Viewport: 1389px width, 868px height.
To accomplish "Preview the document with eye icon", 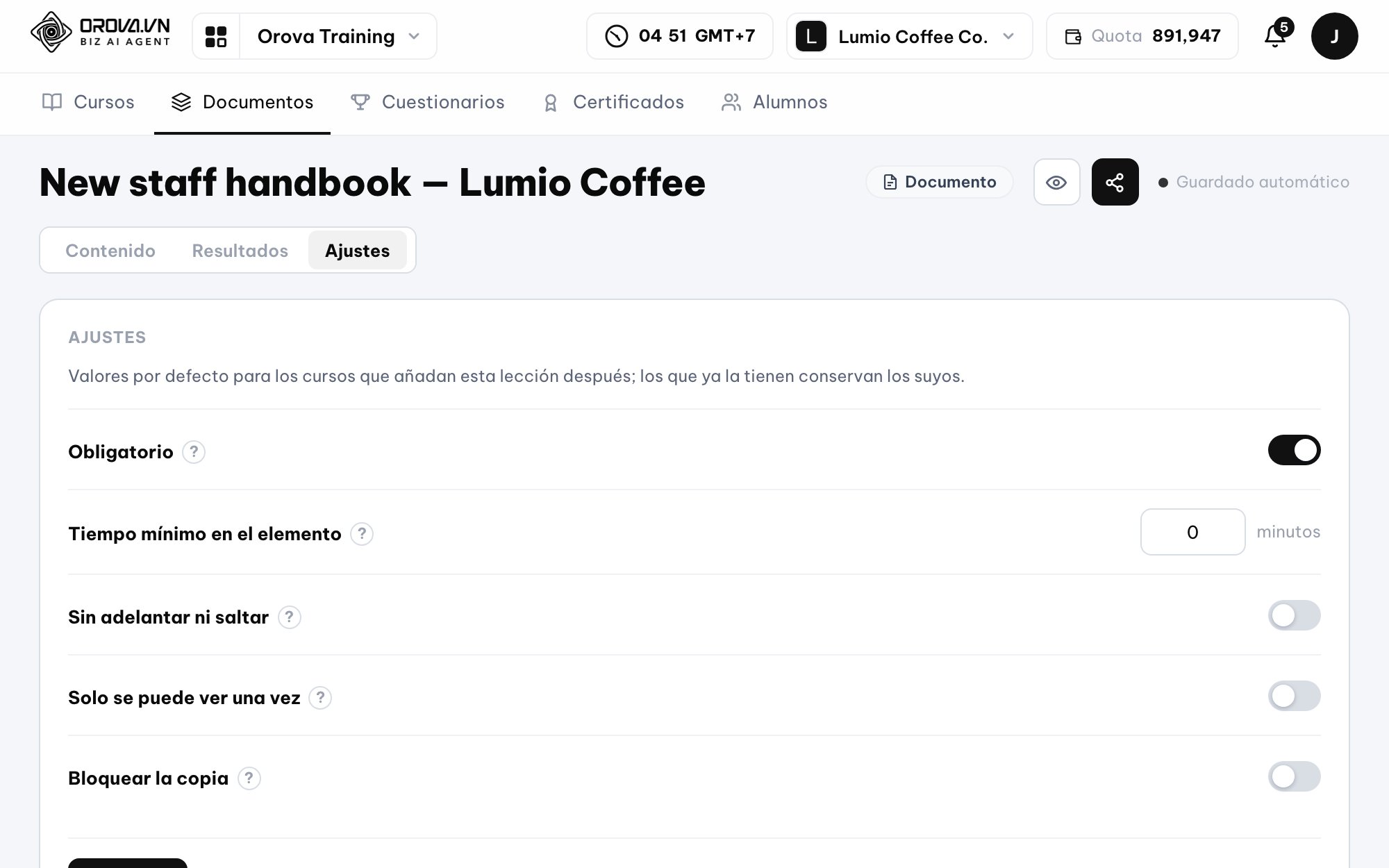I will pyautogui.click(x=1056, y=182).
